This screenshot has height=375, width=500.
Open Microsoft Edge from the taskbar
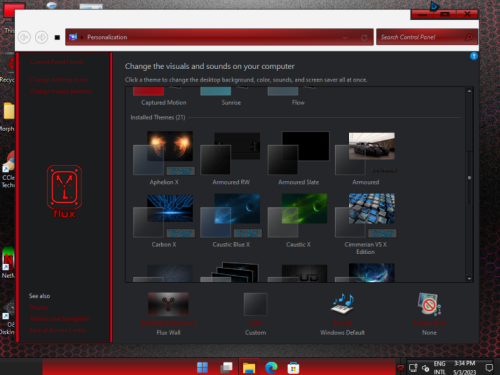pyautogui.click(x=271, y=368)
